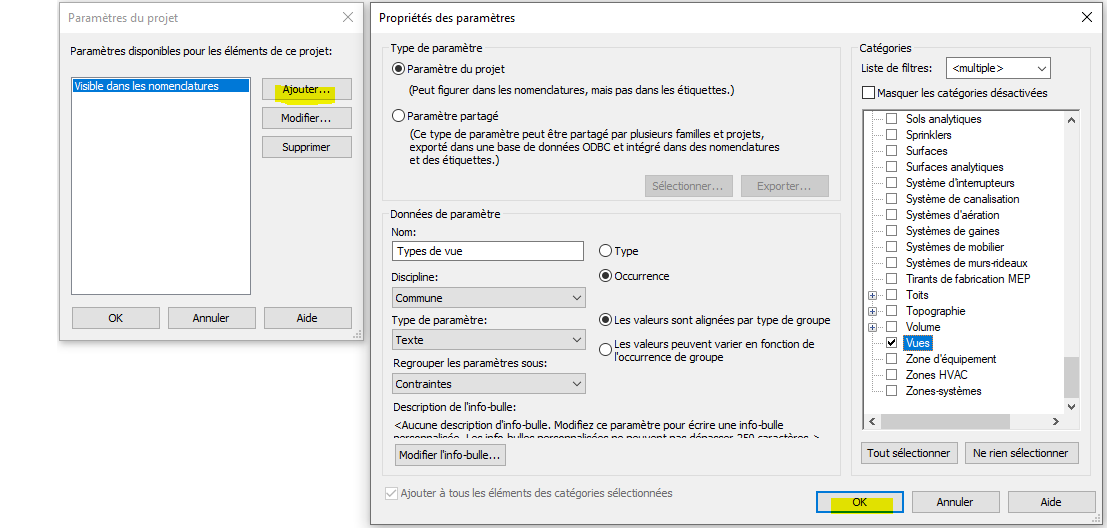Viewport: 1107px width, 528px height.
Task: Check the Toits category checkbox
Action: coord(891,295)
